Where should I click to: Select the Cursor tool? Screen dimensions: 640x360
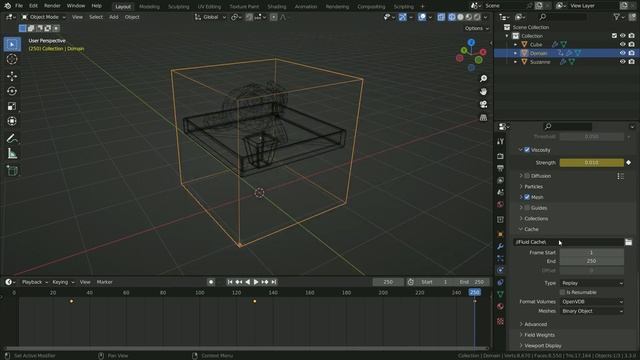coord(12,59)
